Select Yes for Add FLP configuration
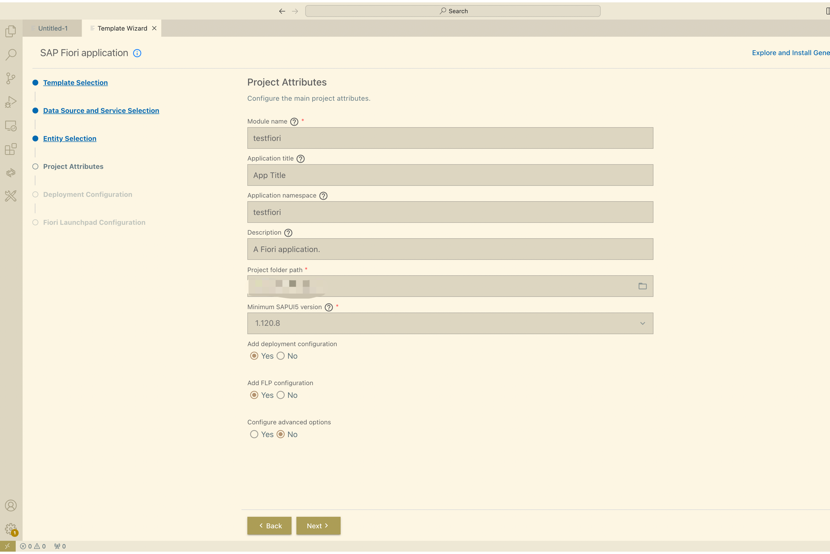830x554 pixels. 254,395
